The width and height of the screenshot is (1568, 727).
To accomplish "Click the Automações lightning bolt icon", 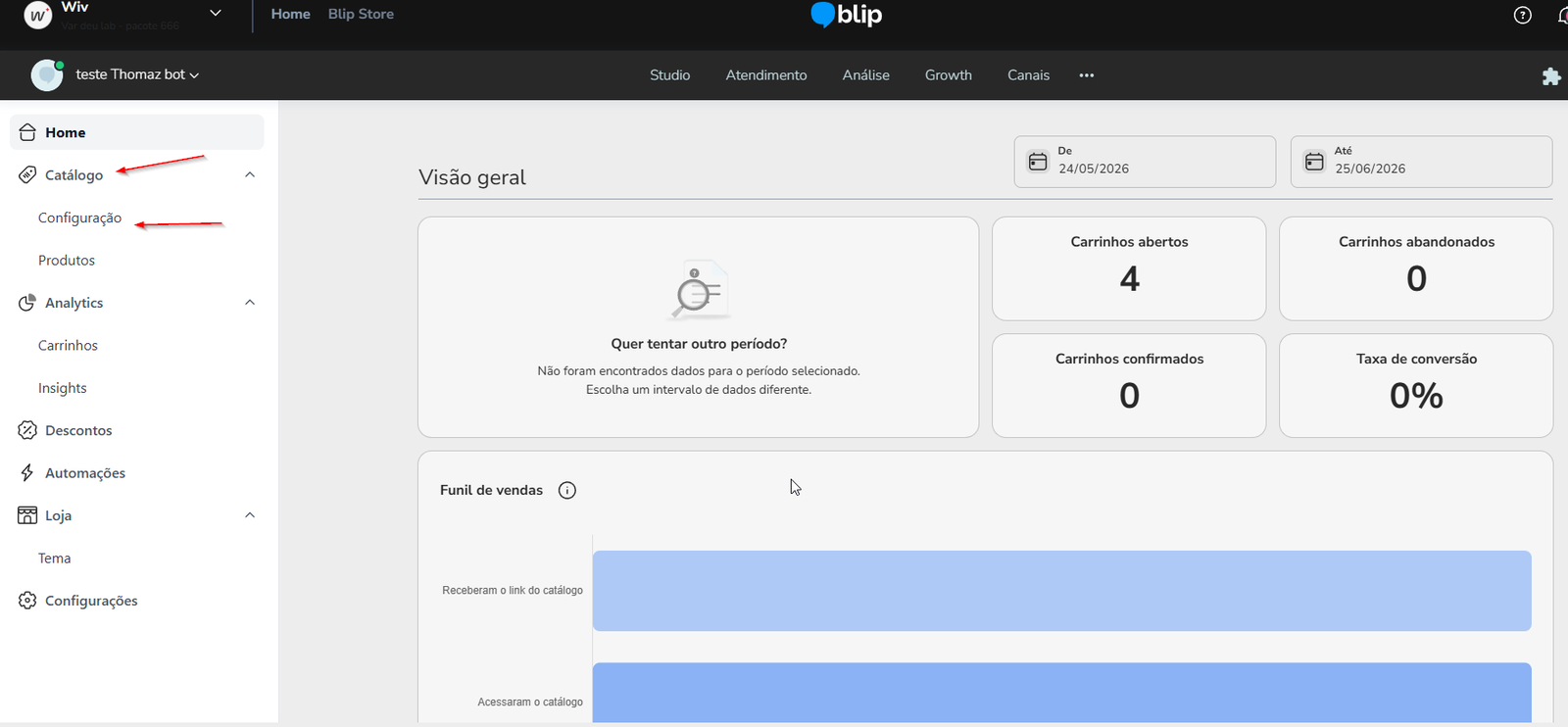I will pyautogui.click(x=27, y=473).
